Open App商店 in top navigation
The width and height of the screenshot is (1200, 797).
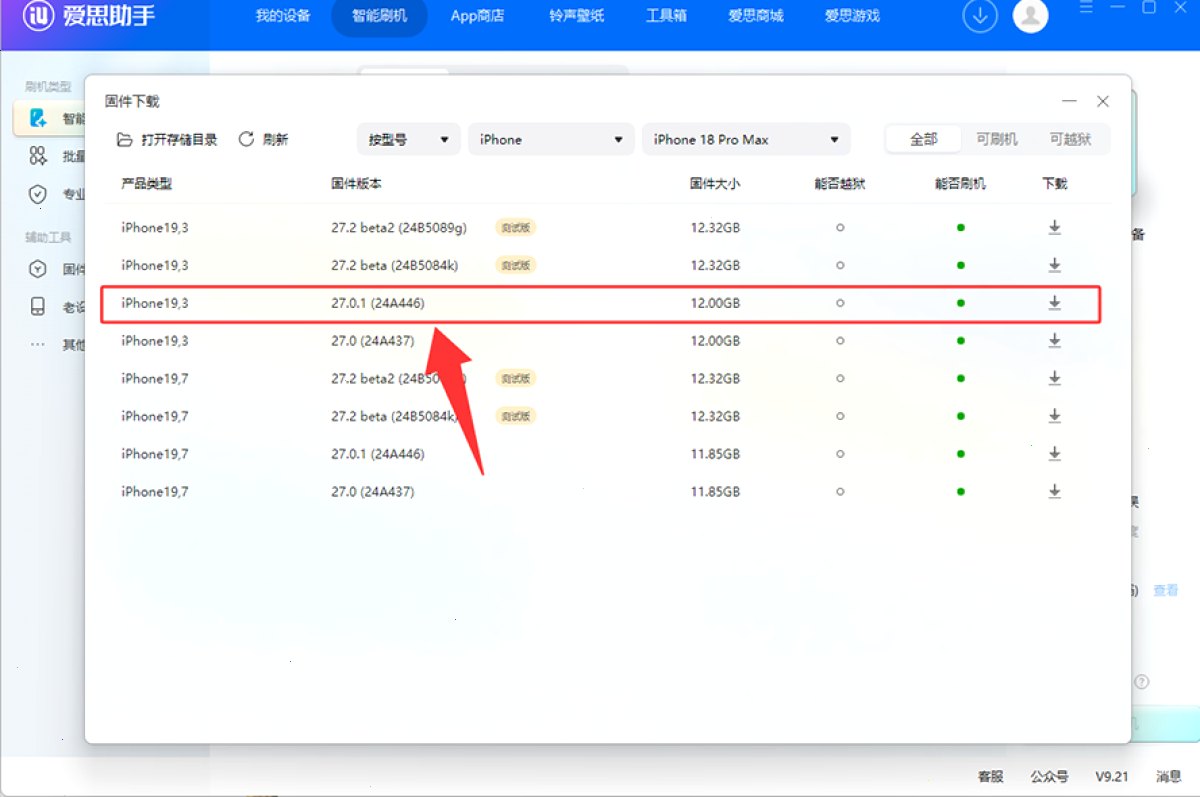tap(477, 16)
